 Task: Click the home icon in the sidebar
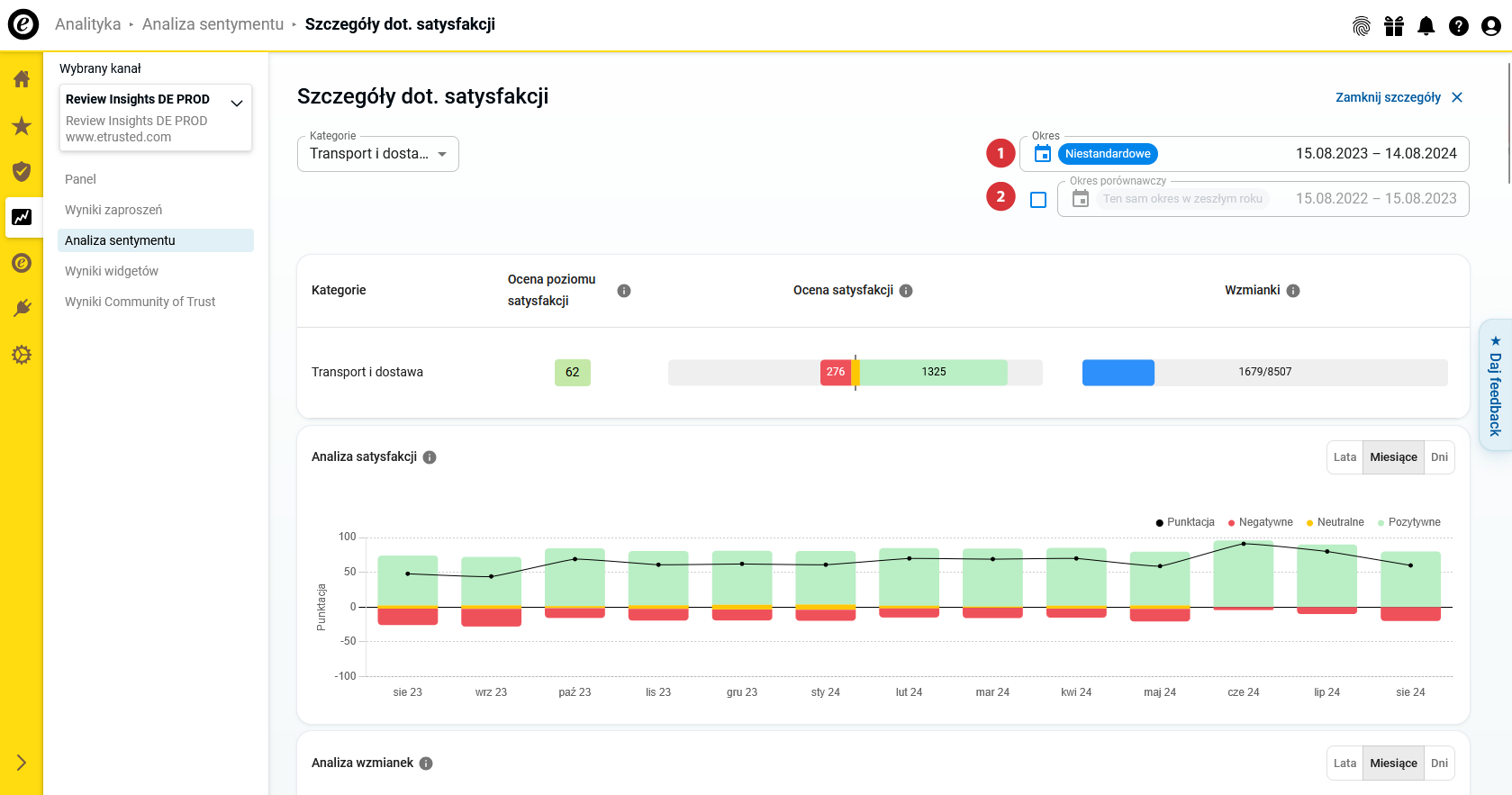point(22,79)
